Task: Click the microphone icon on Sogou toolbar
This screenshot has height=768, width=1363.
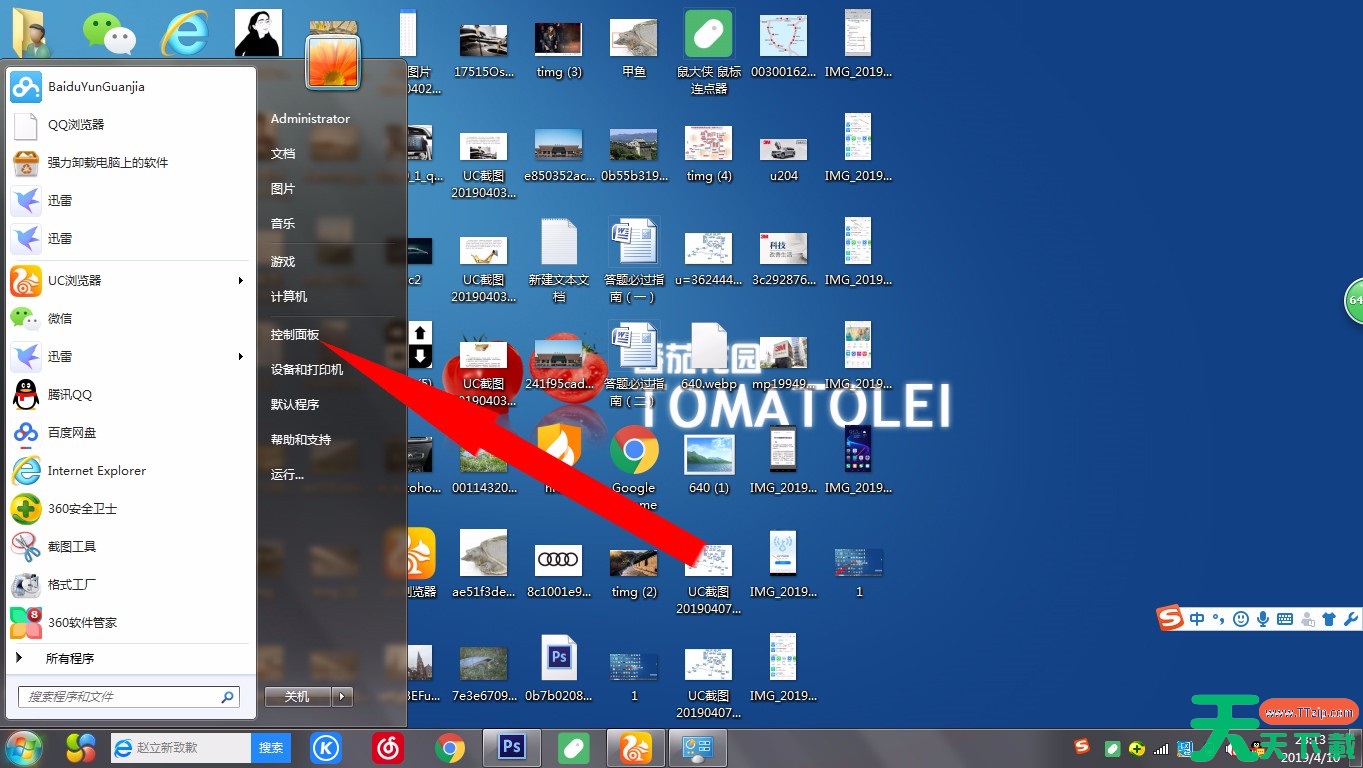Action: [x=1263, y=619]
